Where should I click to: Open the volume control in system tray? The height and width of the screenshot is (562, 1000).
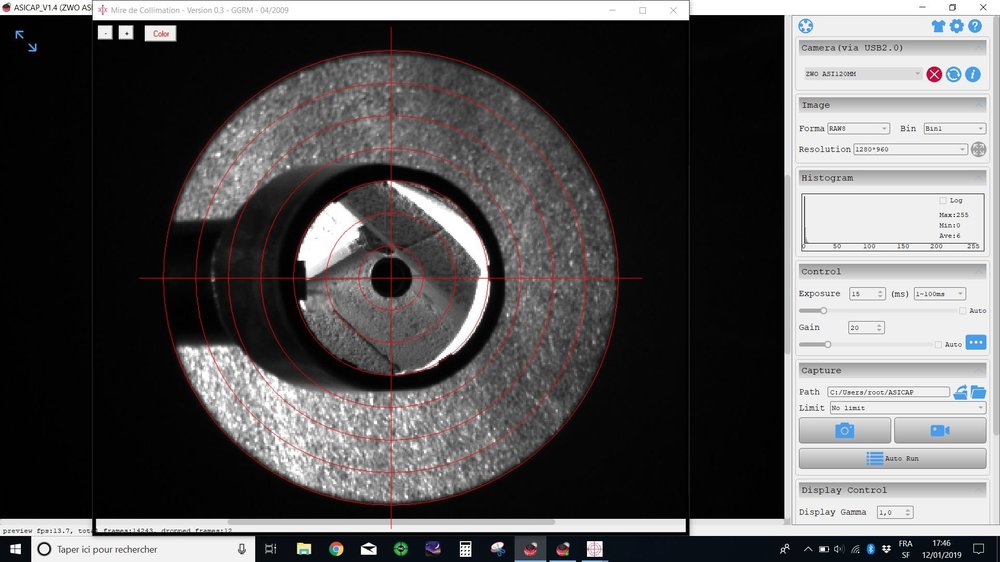coord(839,549)
